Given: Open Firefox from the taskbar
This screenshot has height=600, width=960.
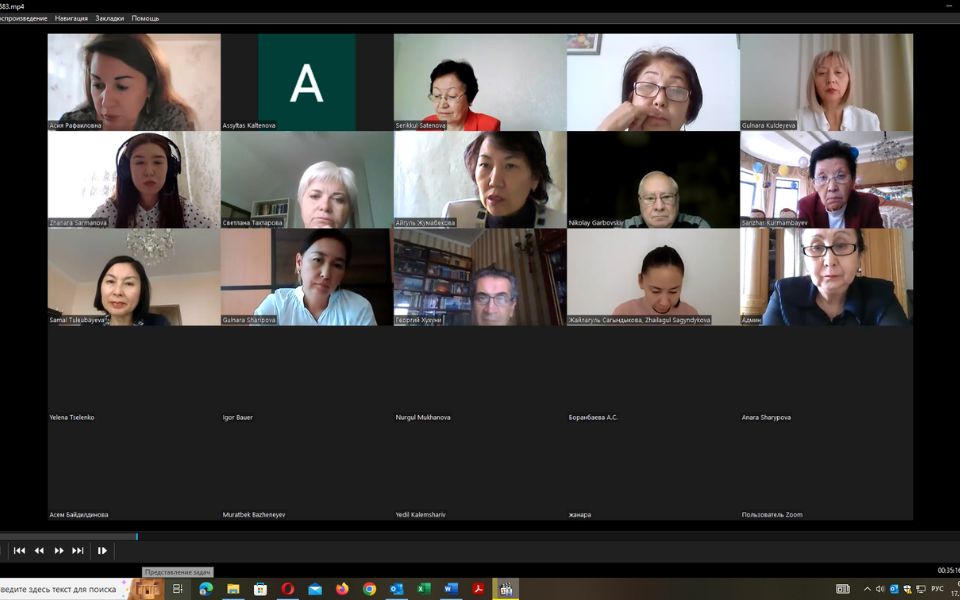Looking at the screenshot, I should click(x=342, y=589).
